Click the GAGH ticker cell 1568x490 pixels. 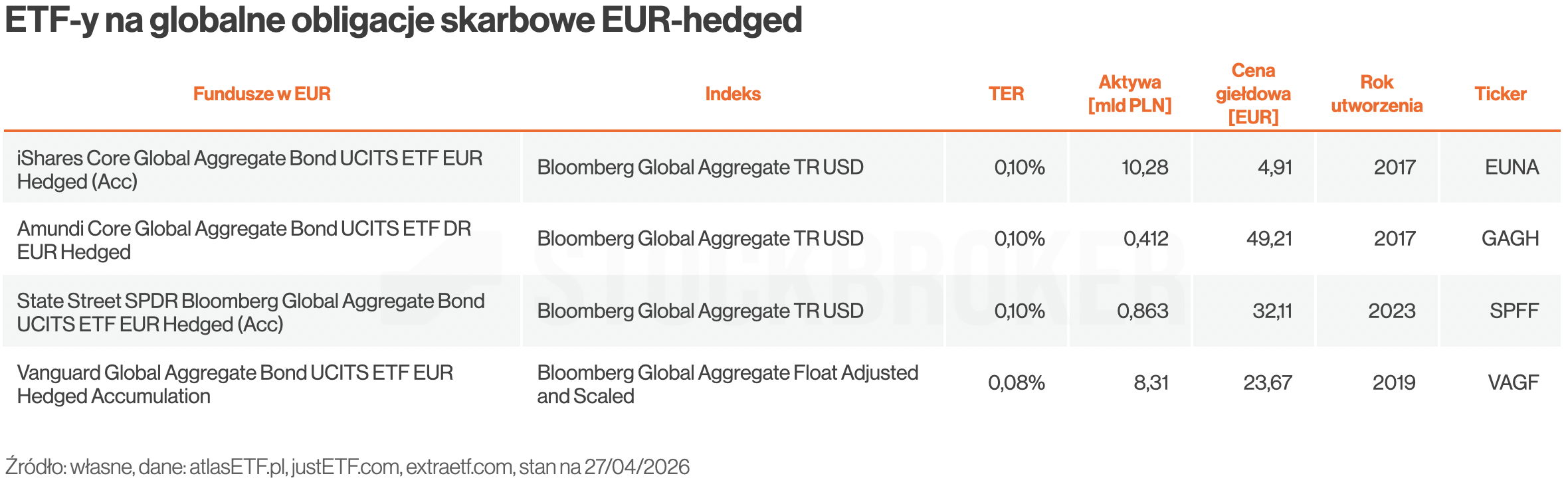click(x=1510, y=238)
